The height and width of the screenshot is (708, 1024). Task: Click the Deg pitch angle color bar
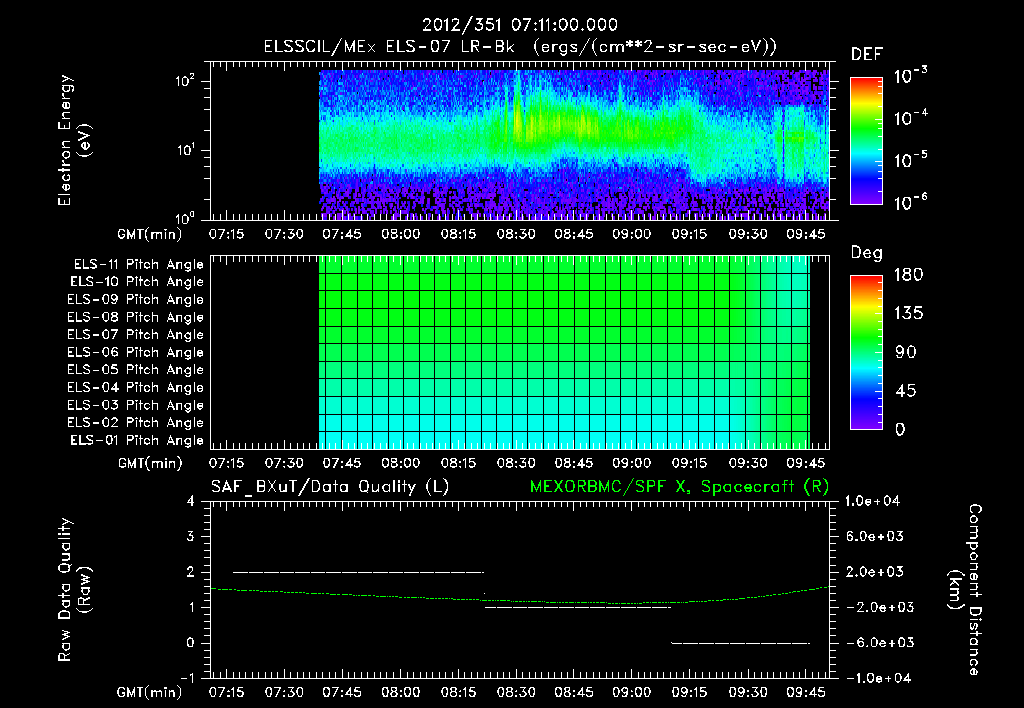867,352
